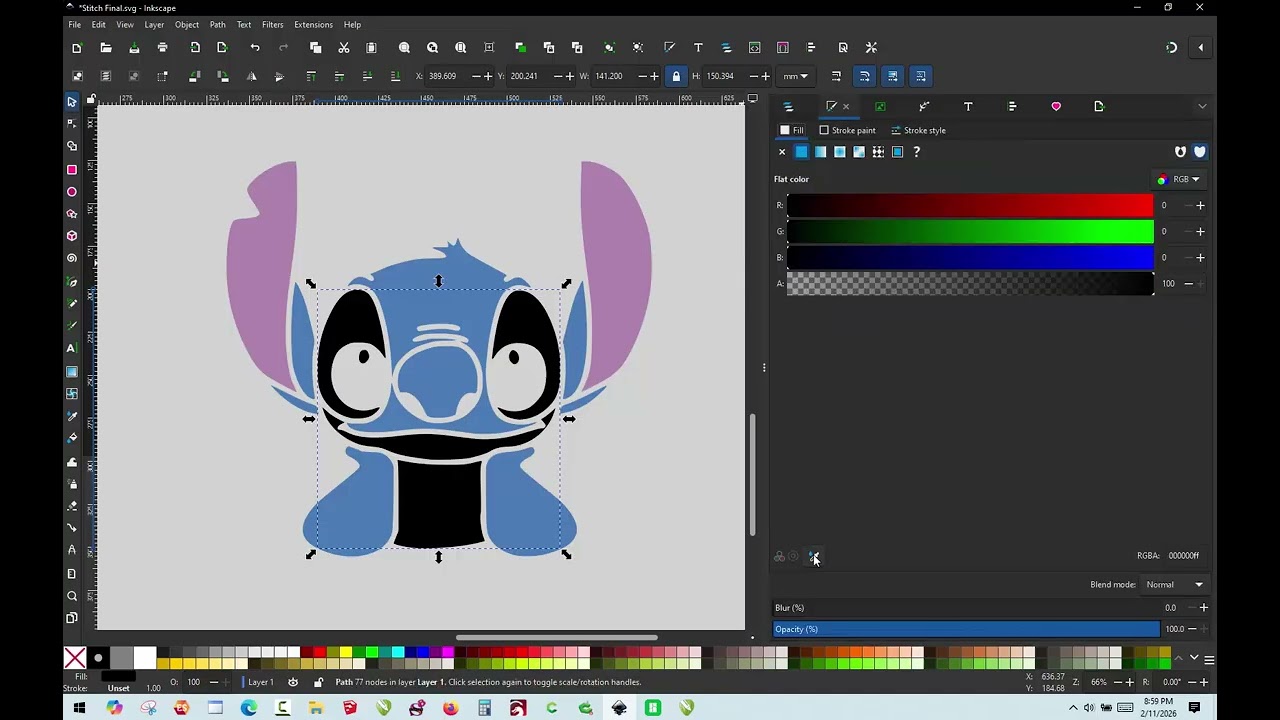Switch to the Stroke style tab

tap(918, 130)
